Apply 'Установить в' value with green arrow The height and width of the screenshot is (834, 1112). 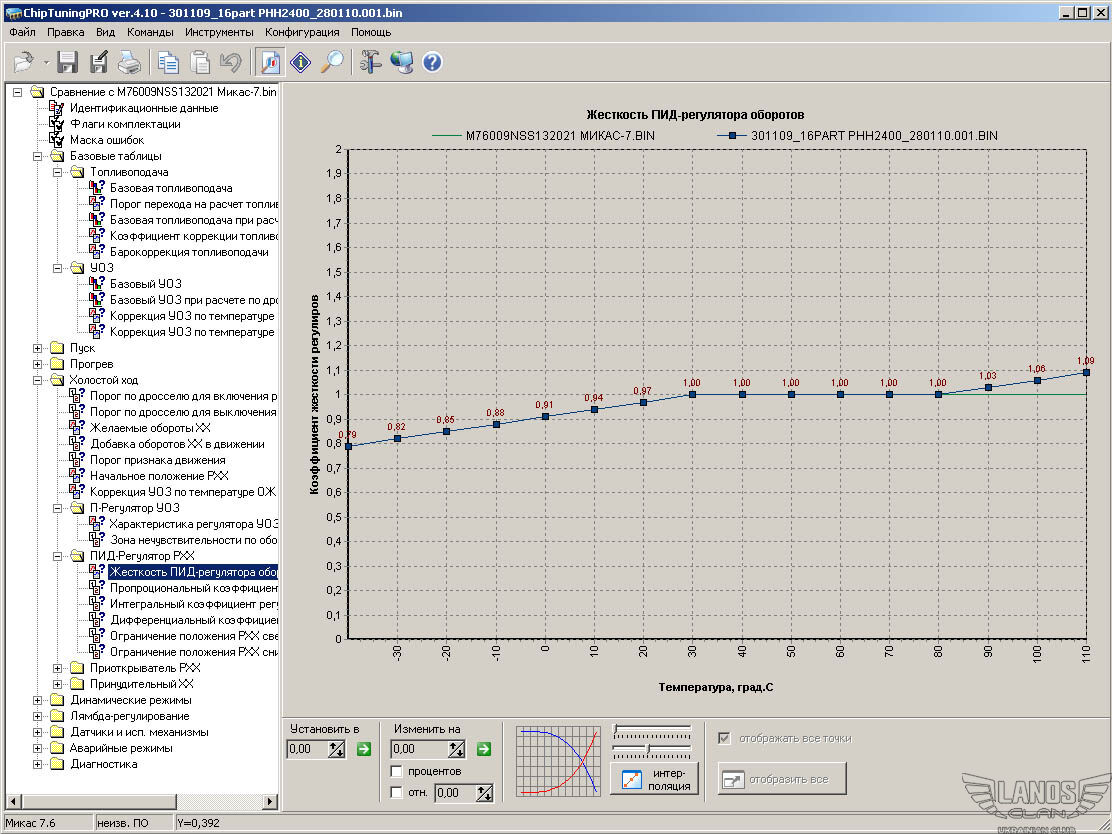[x=363, y=749]
